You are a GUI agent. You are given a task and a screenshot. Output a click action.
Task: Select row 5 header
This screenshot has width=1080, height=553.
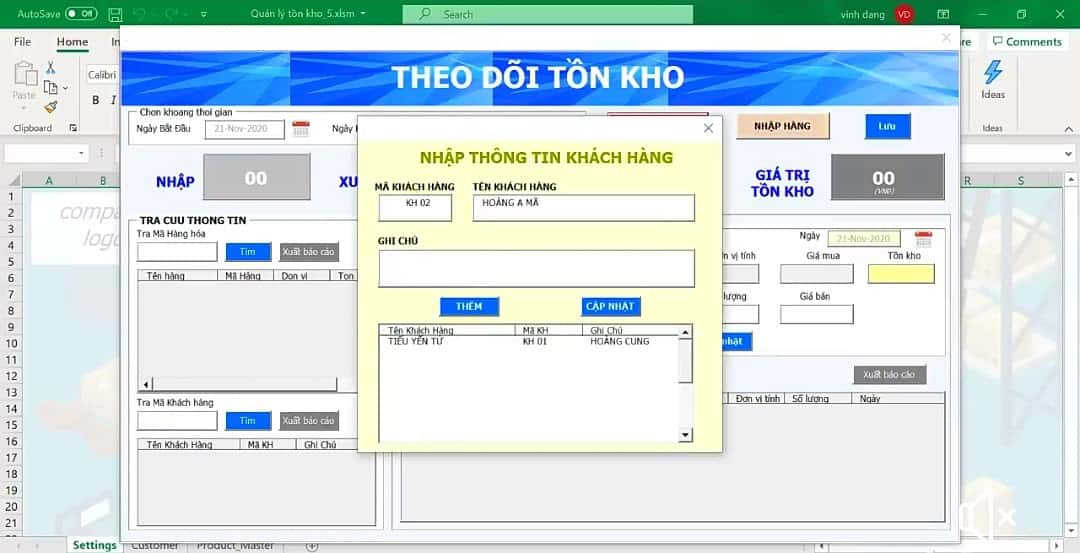pyautogui.click(x=10, y=262)
